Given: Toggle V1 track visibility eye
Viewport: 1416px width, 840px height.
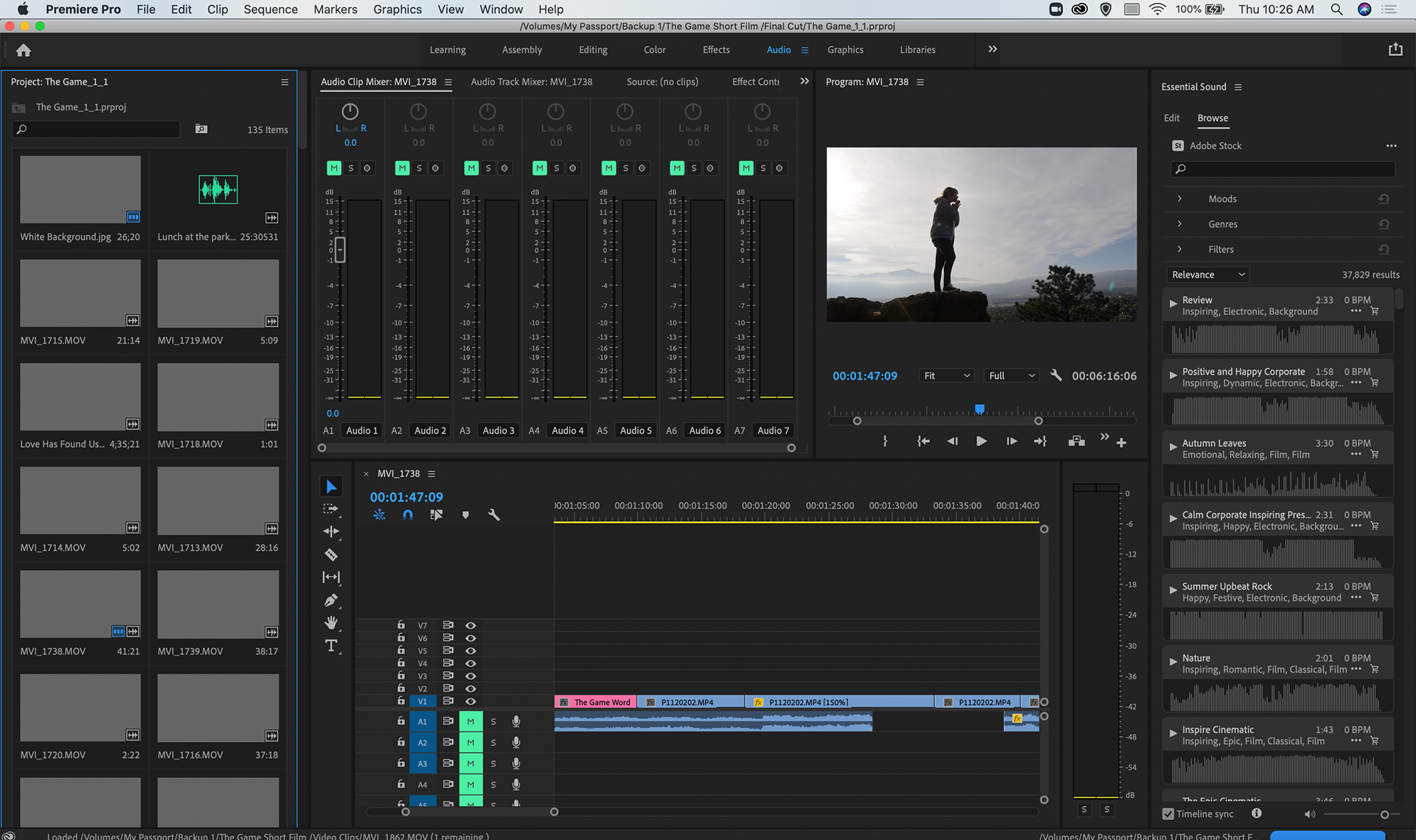Looking at the screenshot, I should pos(471,701).
